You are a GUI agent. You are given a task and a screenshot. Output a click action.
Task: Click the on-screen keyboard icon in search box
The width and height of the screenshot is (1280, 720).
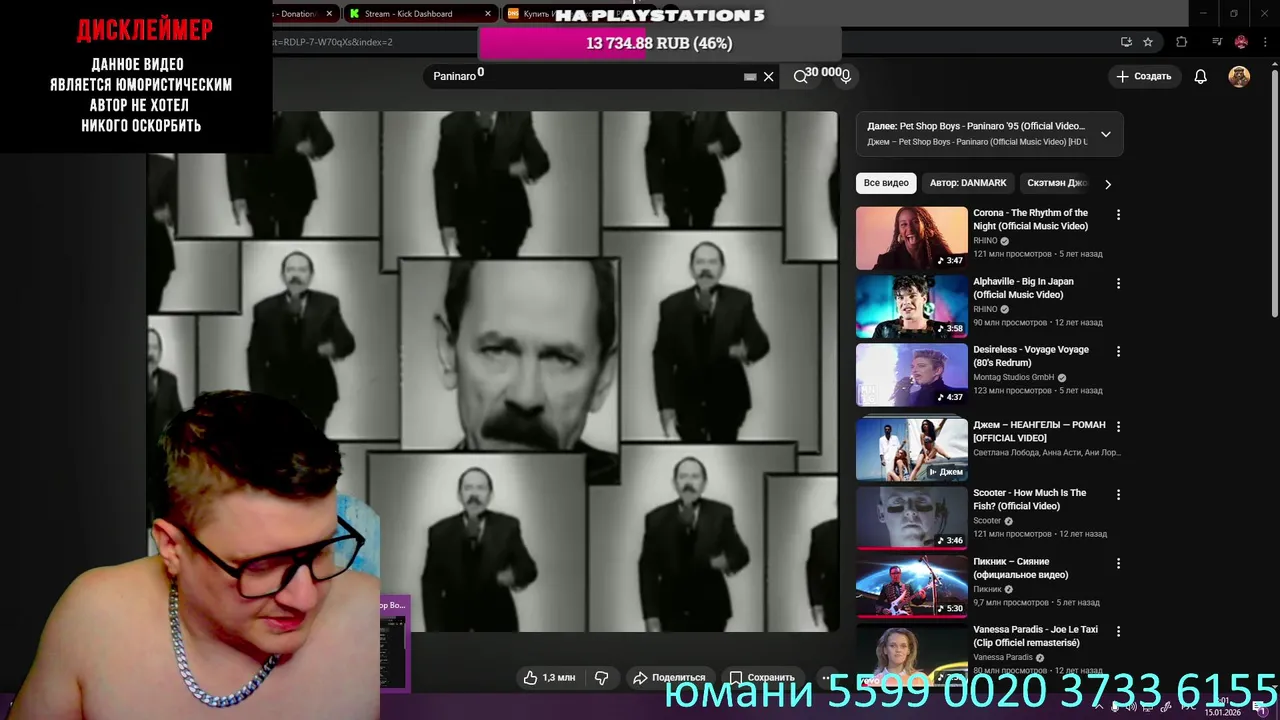pos(750,77)
